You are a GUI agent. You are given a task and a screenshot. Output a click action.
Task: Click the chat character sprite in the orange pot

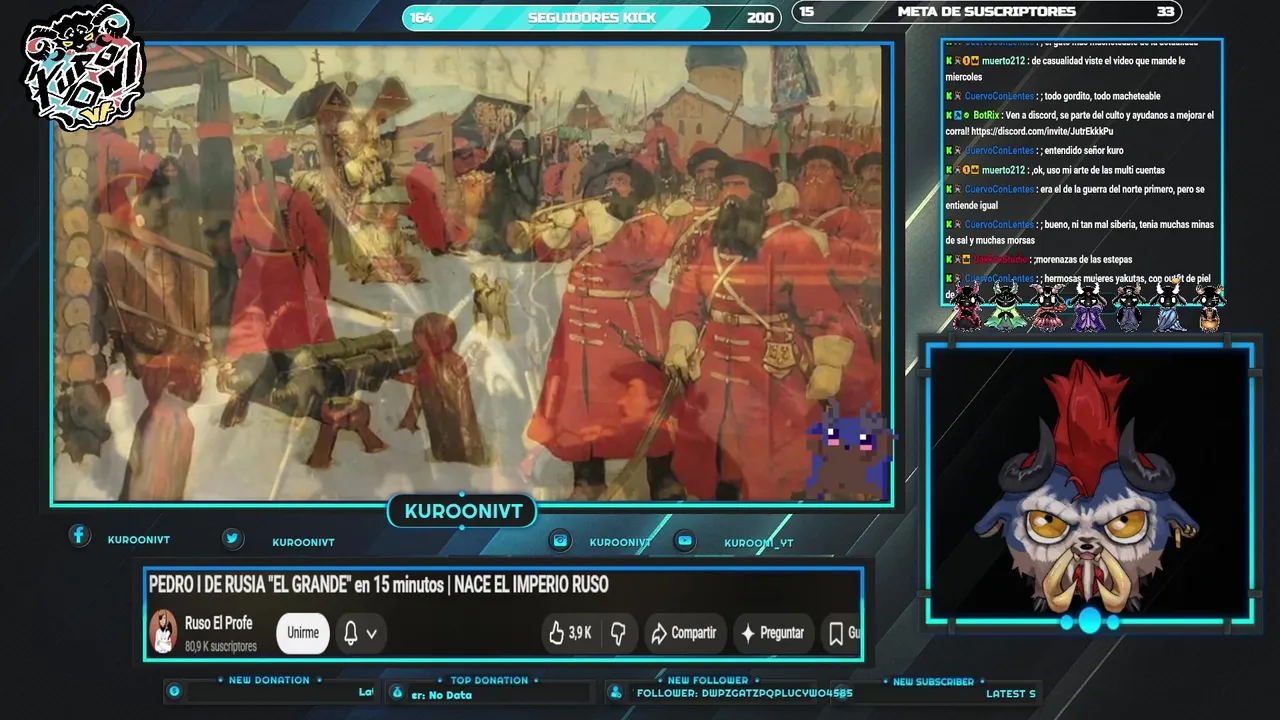(x=1209, y=308)
